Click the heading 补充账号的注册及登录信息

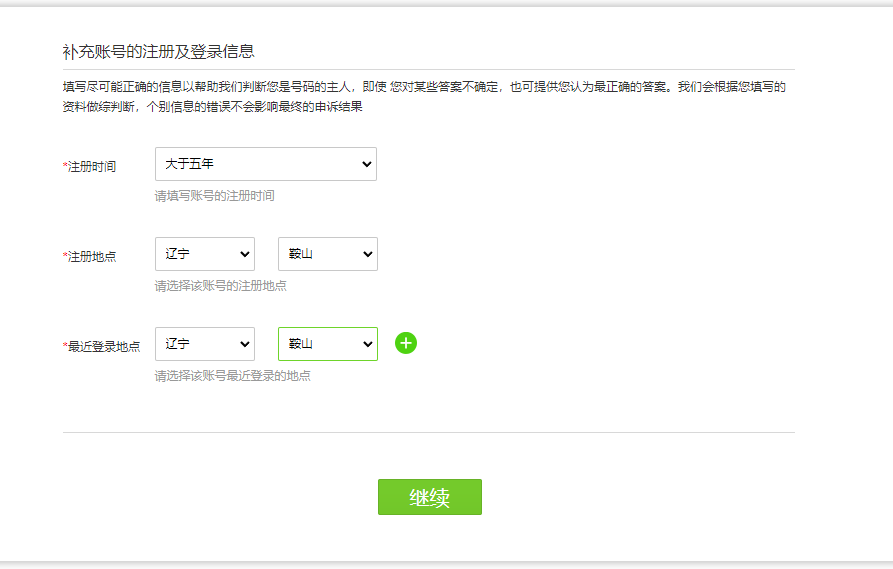point(158,52)
